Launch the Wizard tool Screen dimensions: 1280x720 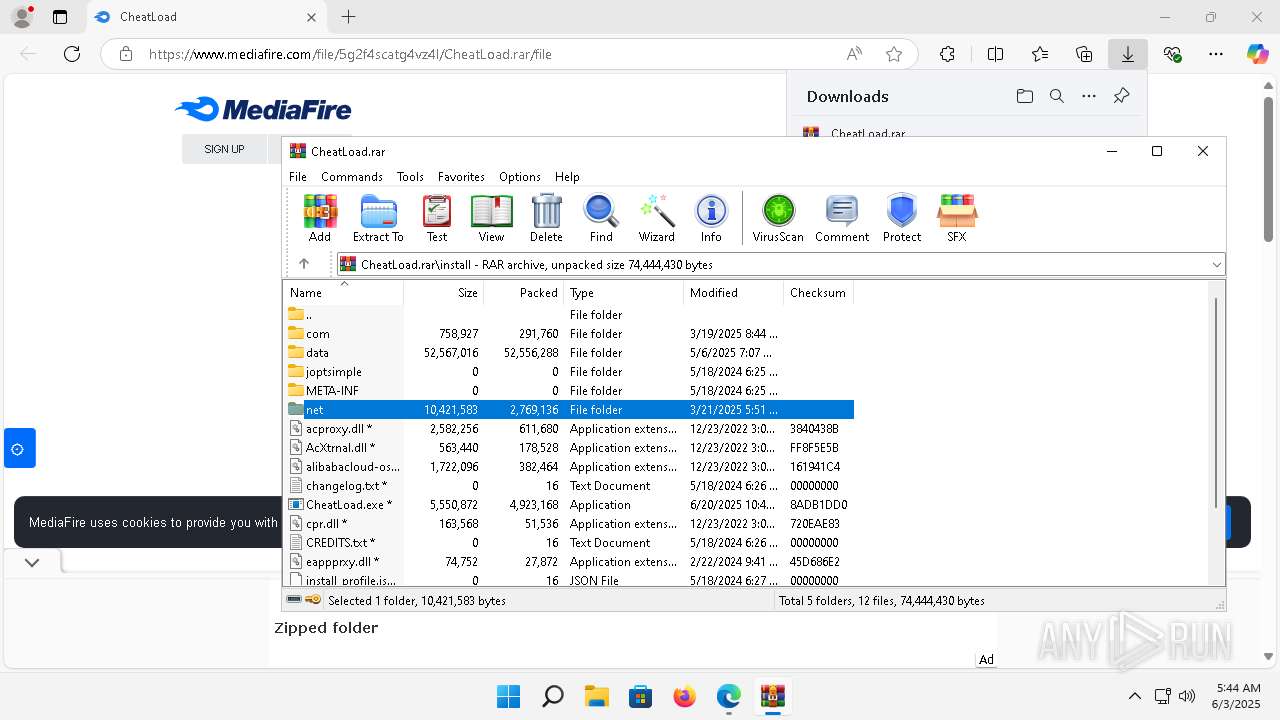point(657,218)
